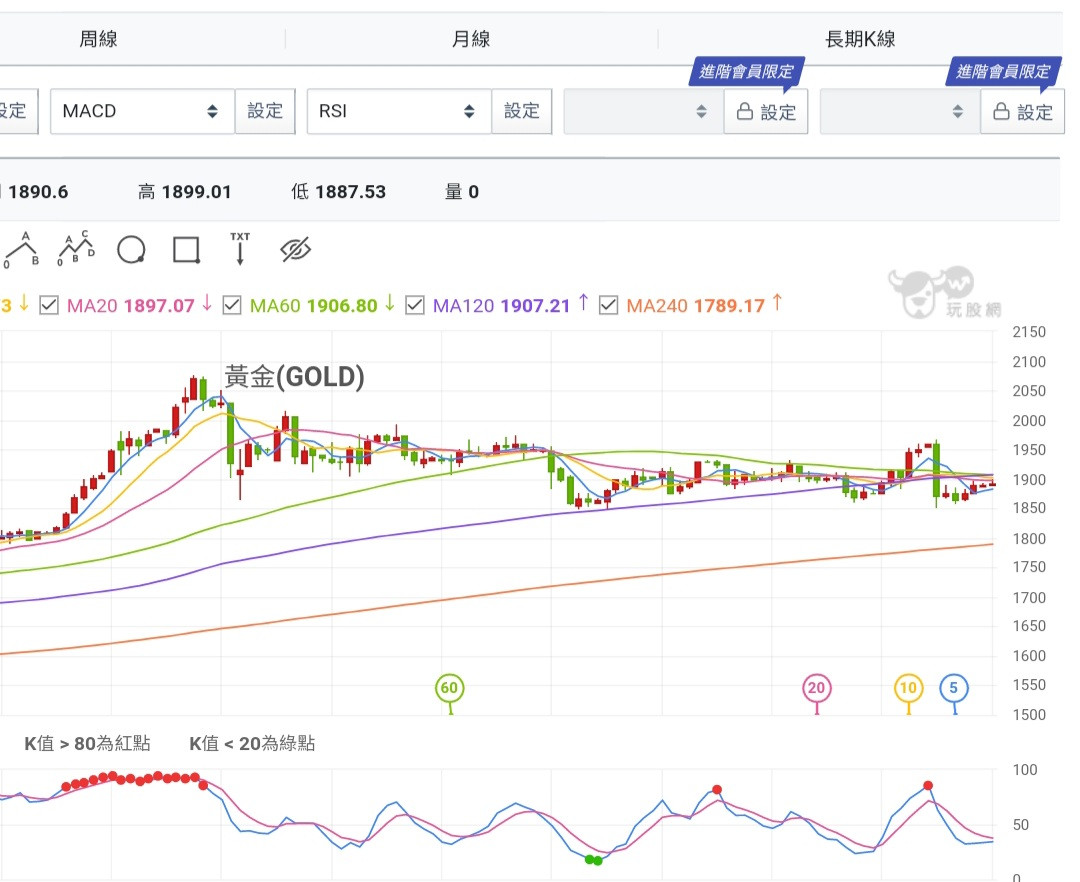Uncheck the MA20 checkbox
This screenshot has height=882, width=1080.
pyautogui.click(x=49, y=306)
